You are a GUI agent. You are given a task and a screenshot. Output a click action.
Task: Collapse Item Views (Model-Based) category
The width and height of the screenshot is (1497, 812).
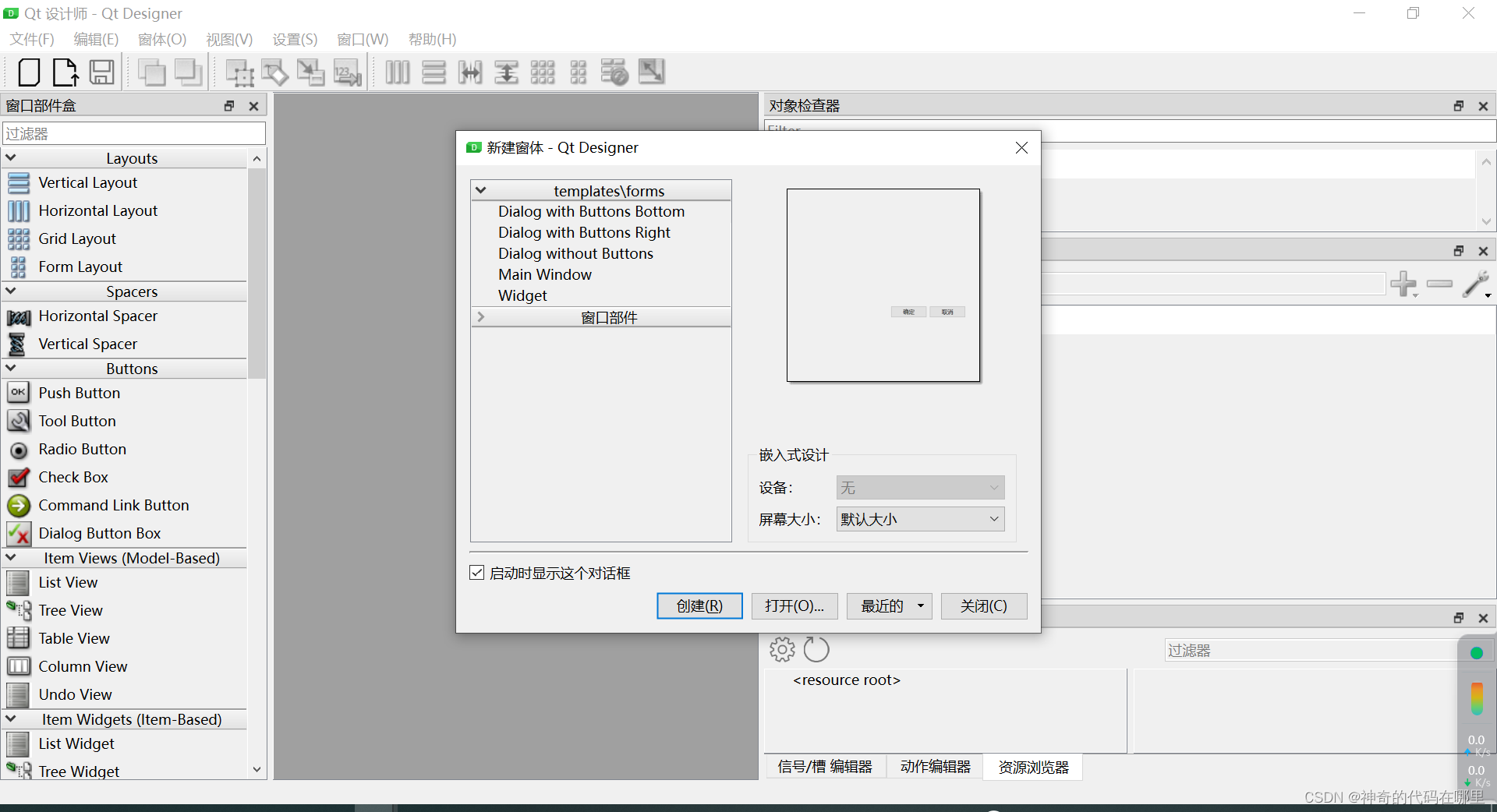tap(11, 557)
